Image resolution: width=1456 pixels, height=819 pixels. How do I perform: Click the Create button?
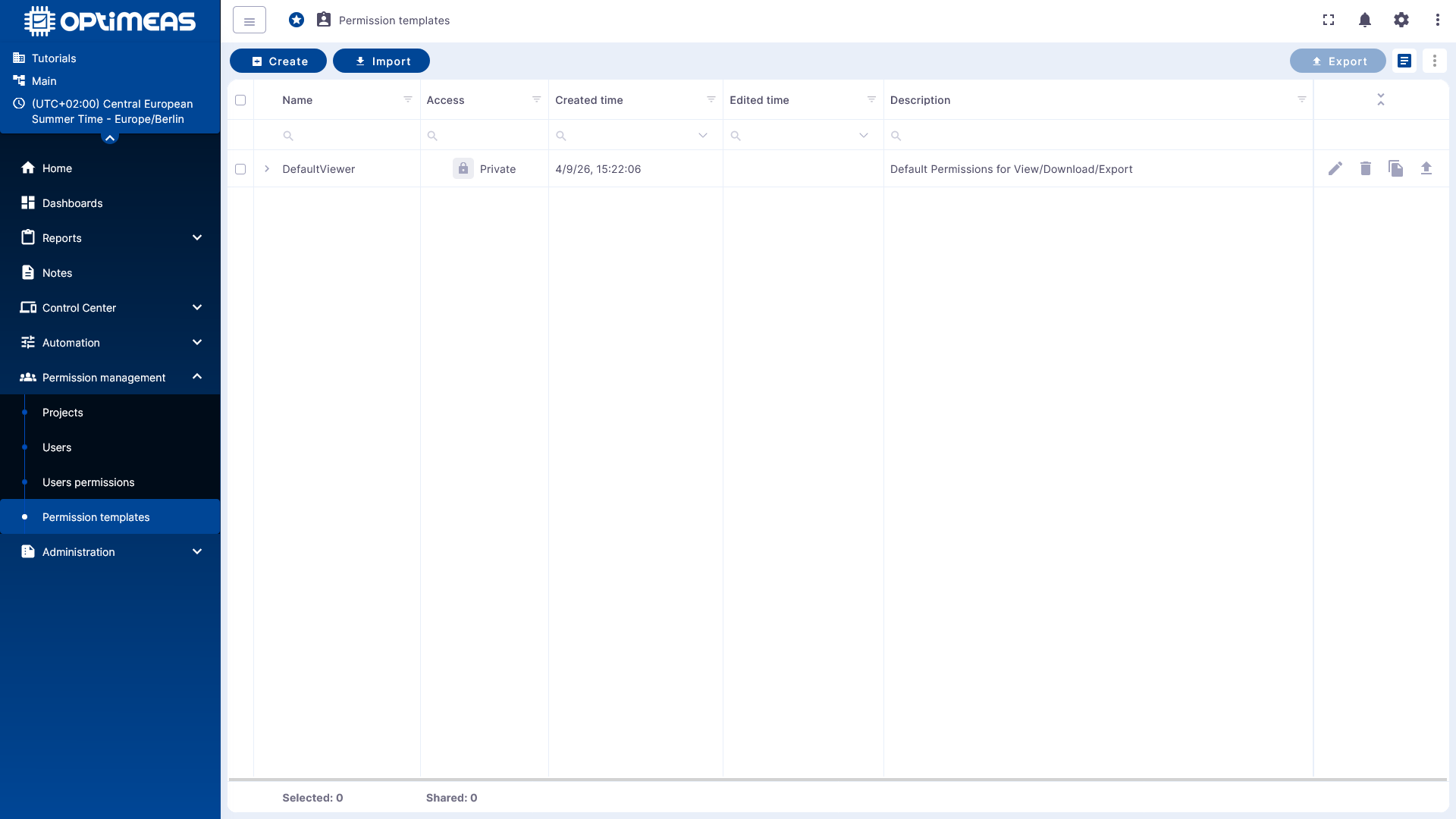tap(278, 61)
